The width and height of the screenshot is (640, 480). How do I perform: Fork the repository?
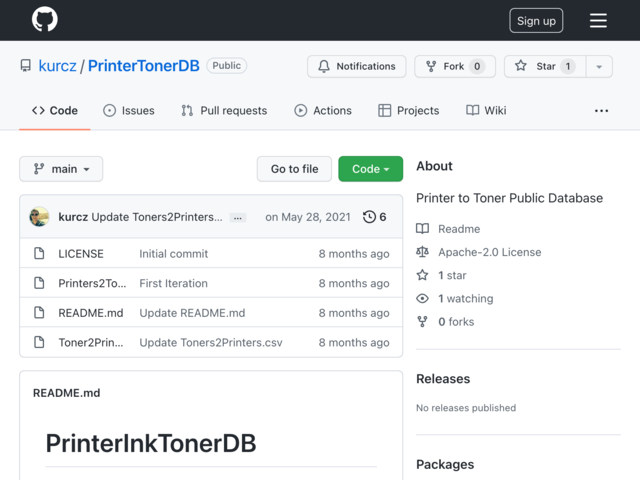[x=455, y=66]
